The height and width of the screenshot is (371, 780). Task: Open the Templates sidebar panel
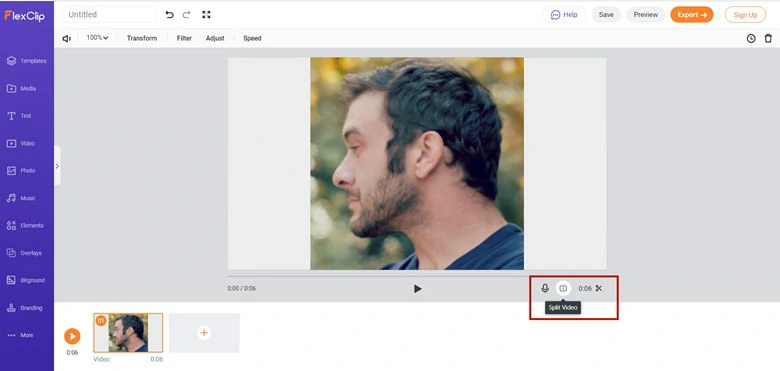point(26,61)
